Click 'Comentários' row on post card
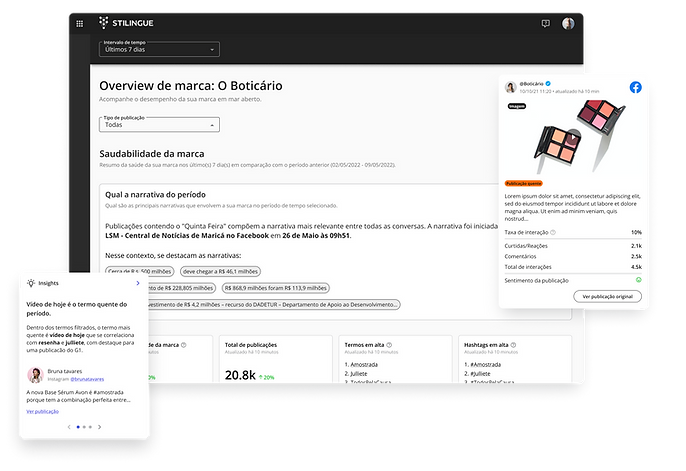The height and width of the screenshot is (471, 686). pos(573,256)
